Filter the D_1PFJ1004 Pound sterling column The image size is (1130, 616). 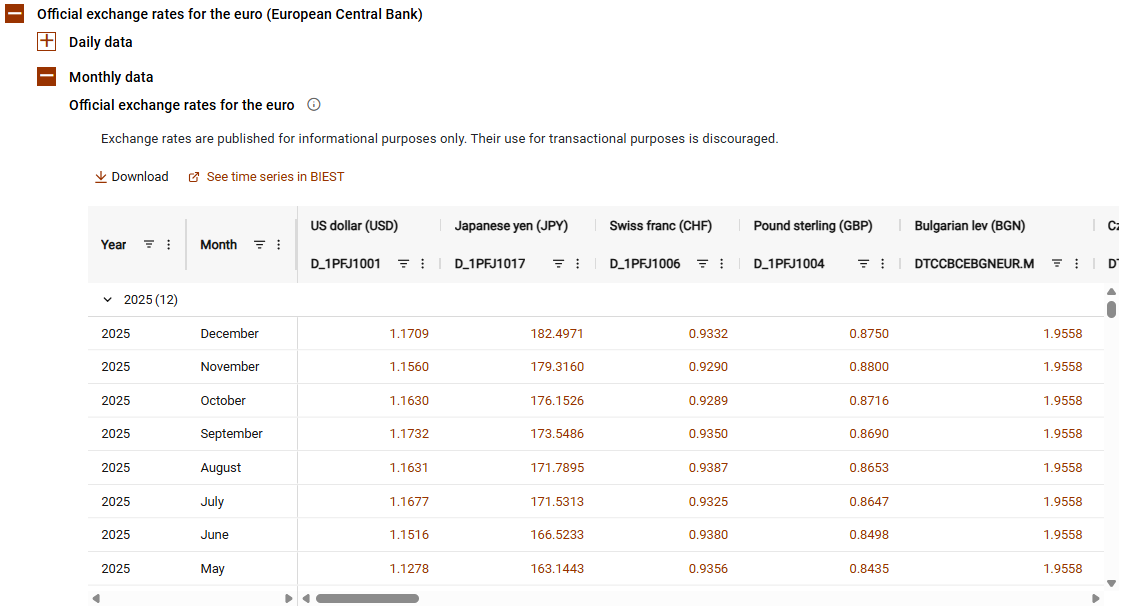coord(863,264)
